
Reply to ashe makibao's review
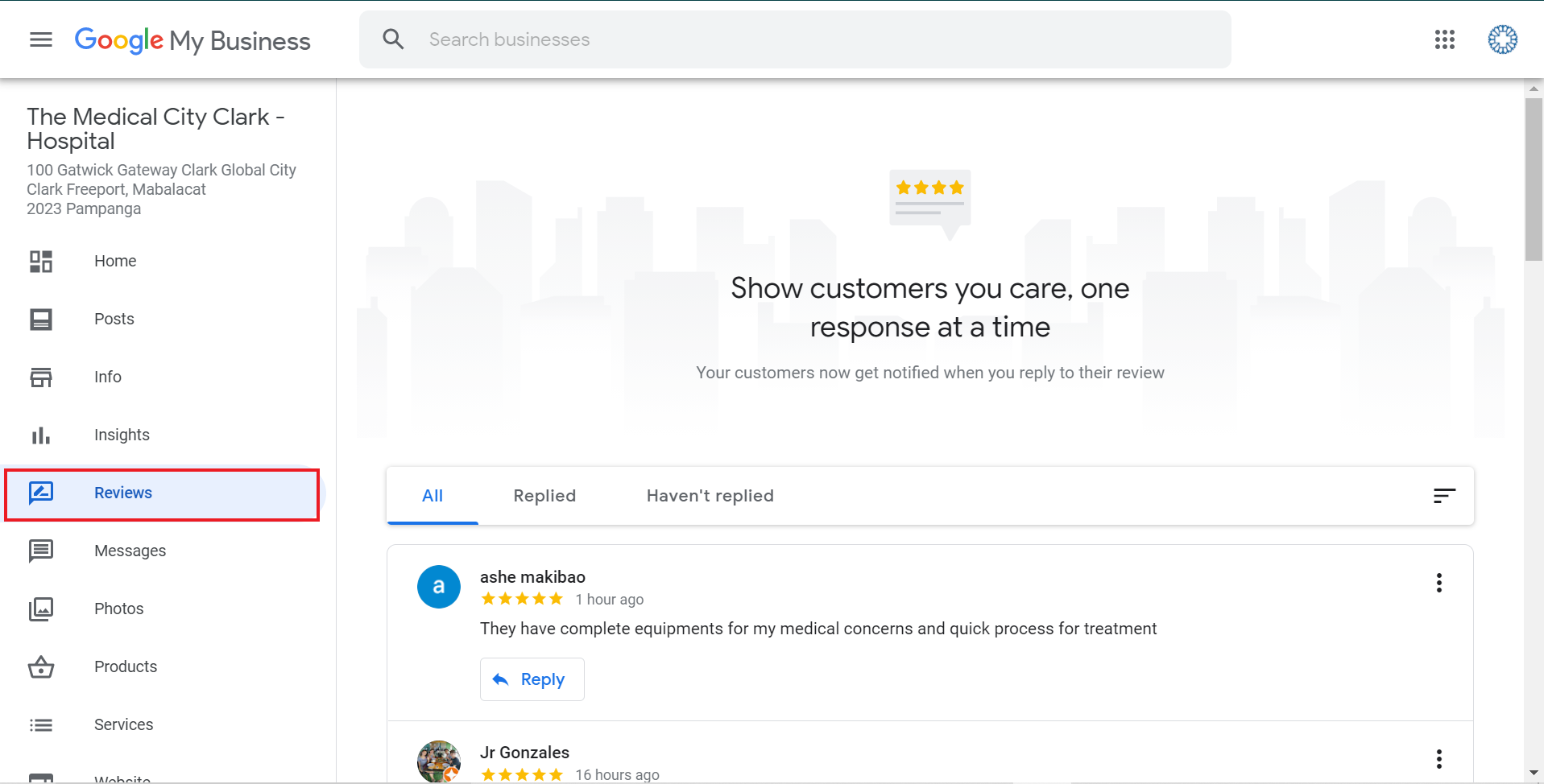(x=532, y=679)
